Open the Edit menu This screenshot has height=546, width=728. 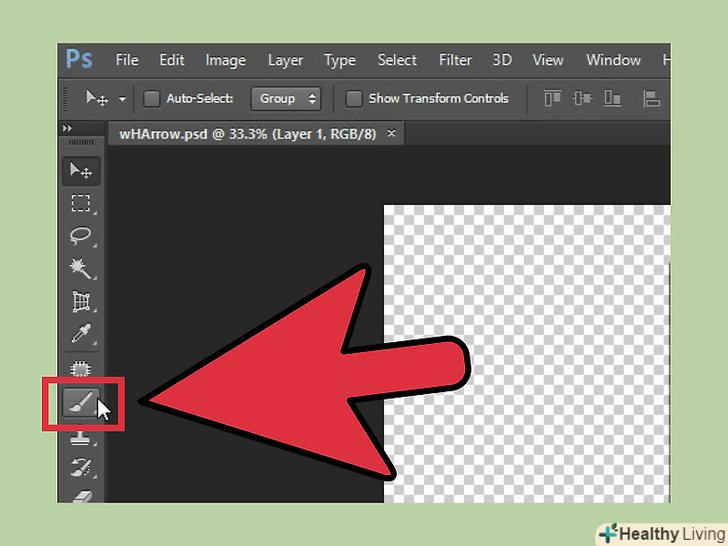(x=172, y=60)
